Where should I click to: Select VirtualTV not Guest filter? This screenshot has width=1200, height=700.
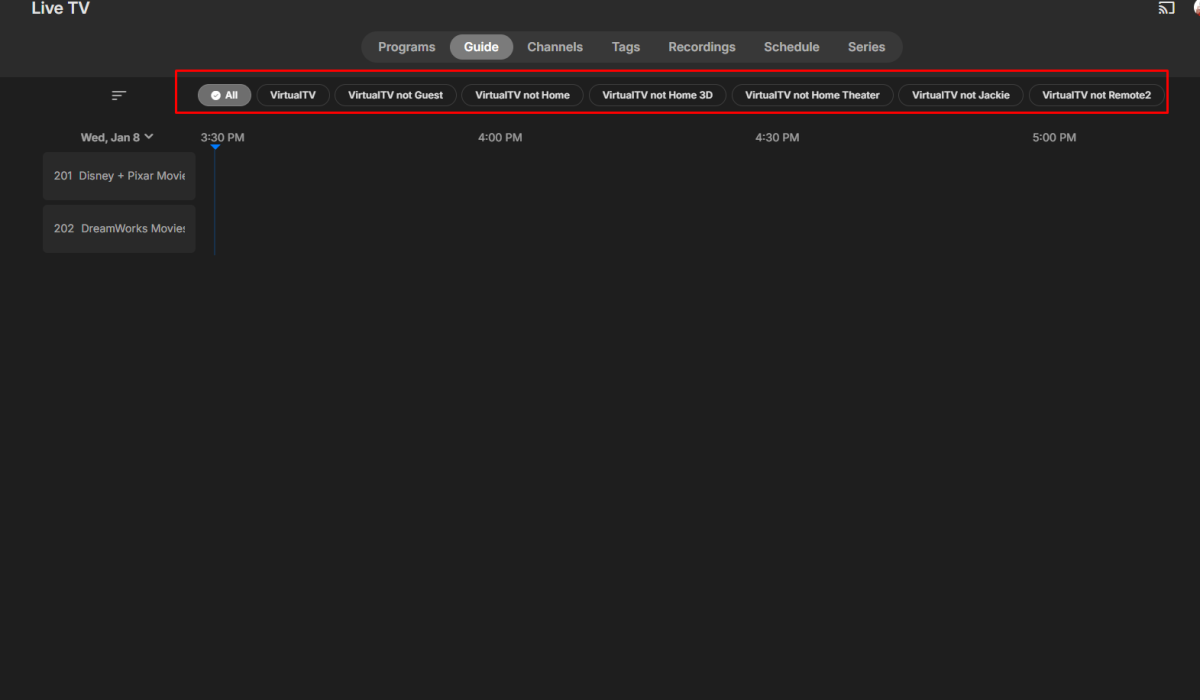(x=396, y=95)
